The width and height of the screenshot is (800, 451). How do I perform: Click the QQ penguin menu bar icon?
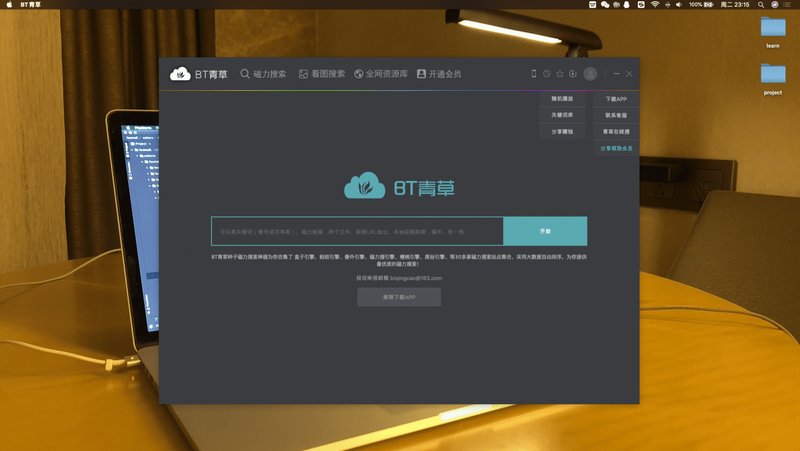coord(627,5)
